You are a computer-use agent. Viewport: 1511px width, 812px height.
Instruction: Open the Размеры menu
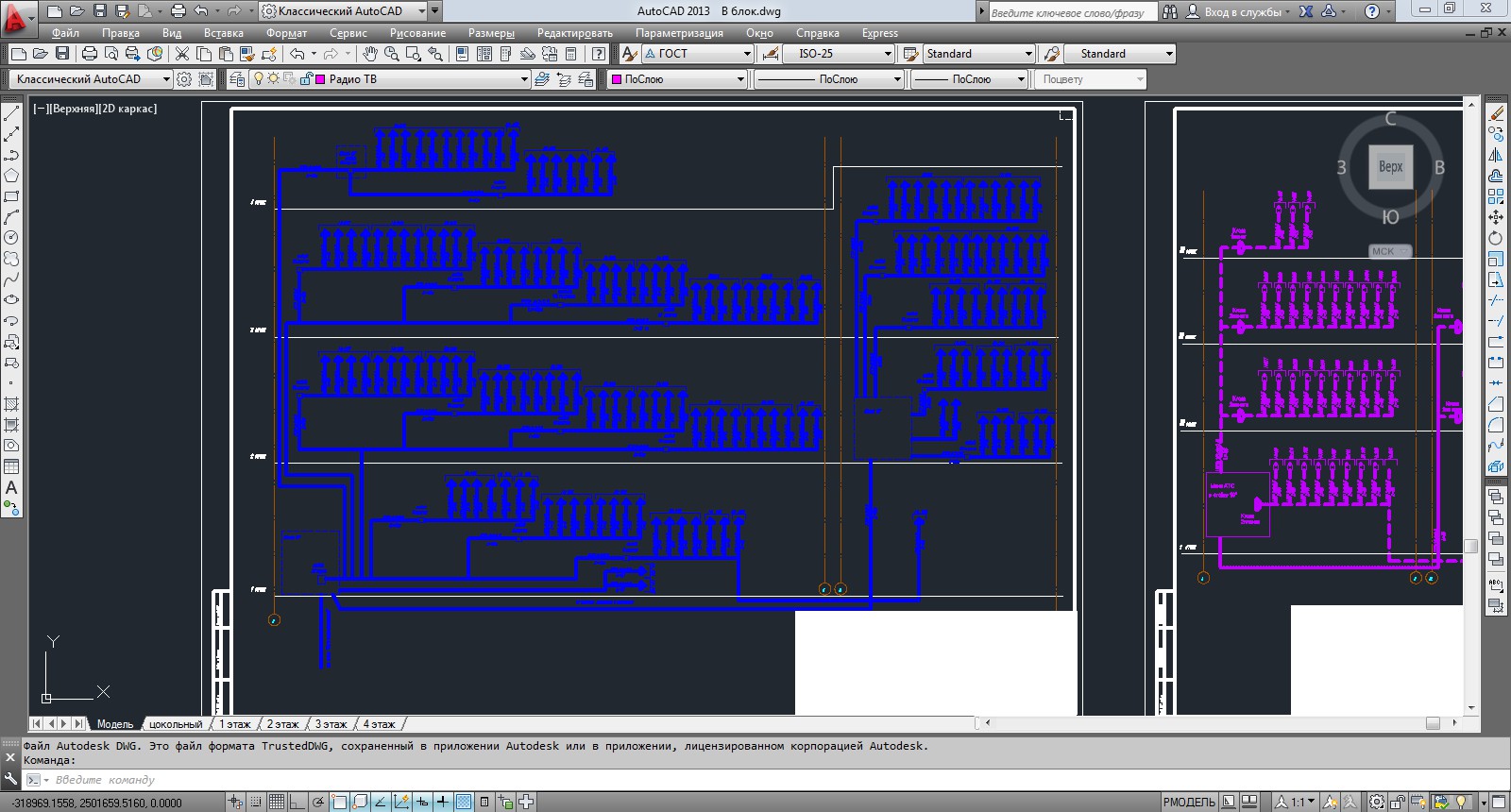(x=491, y=33)
